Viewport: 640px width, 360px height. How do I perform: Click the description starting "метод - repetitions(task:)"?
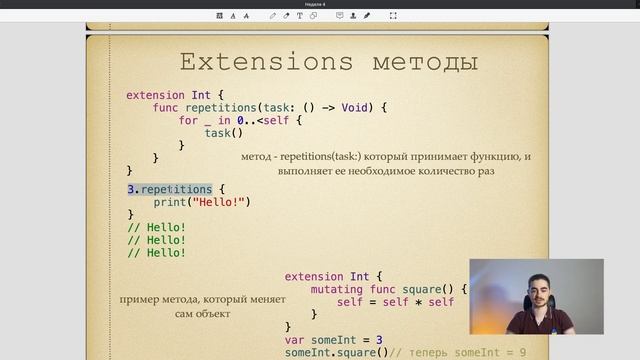[x=386, y=156]
